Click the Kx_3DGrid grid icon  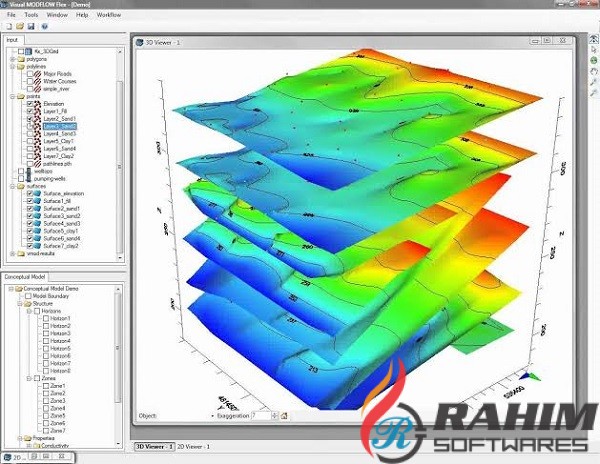pos(29,51)
